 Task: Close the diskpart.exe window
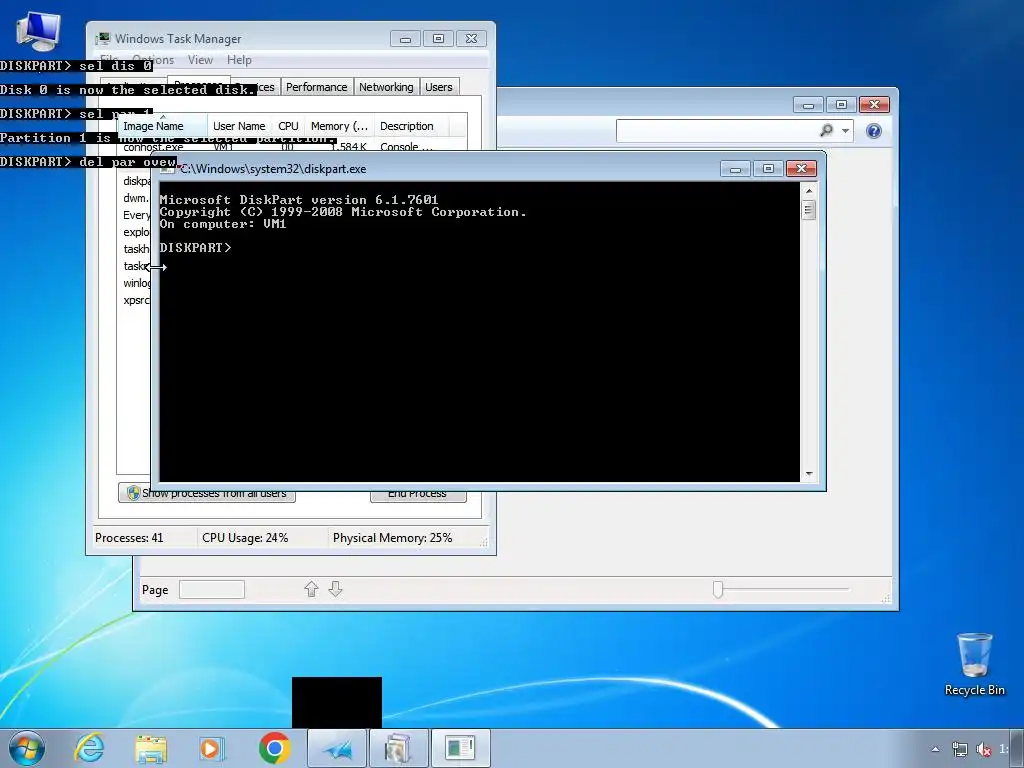click(x=801, y=169)
